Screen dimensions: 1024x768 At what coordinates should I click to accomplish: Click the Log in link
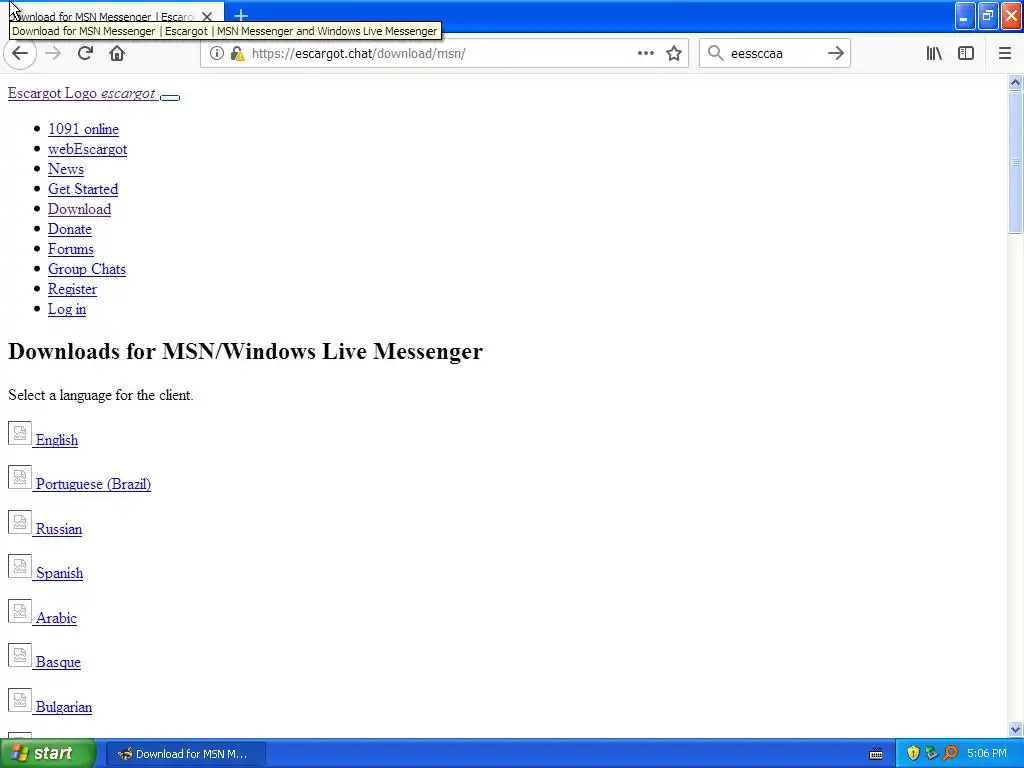67,310
